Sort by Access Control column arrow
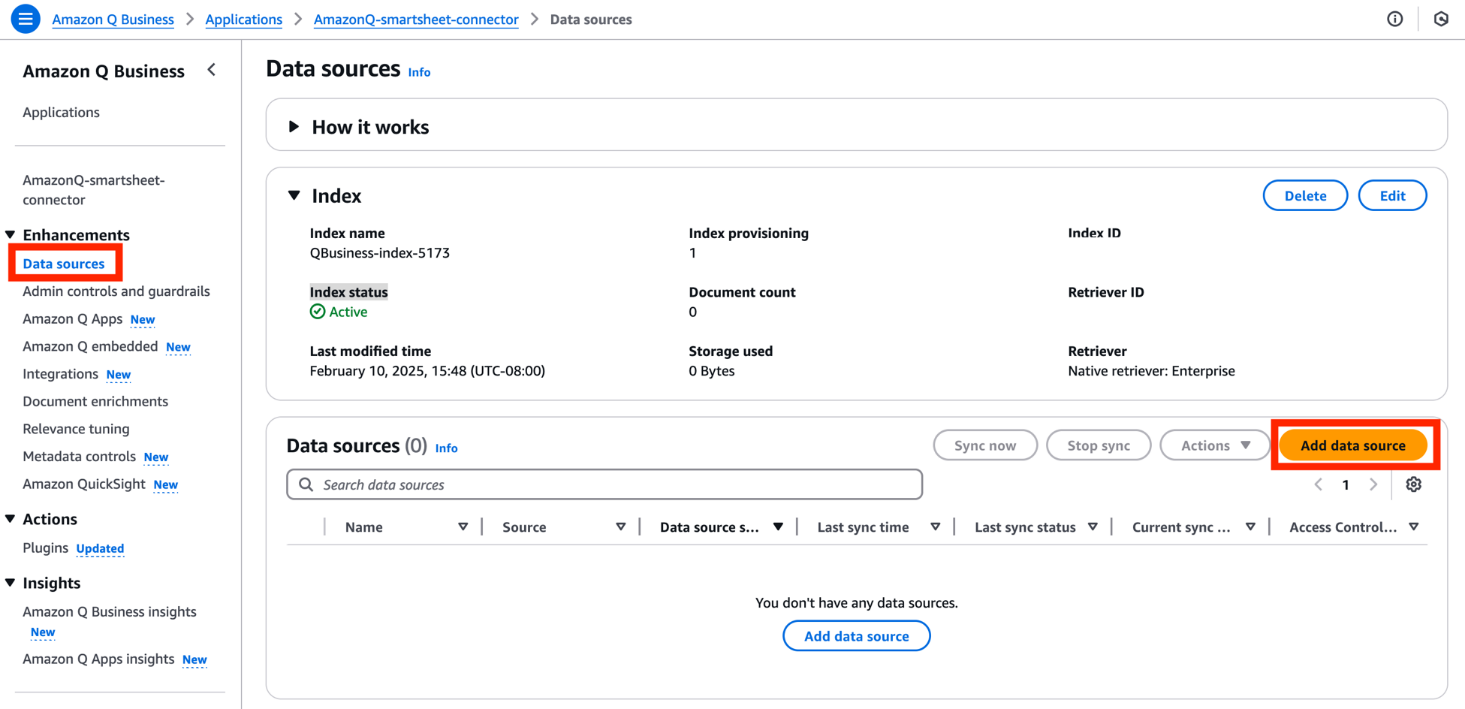Image resolution: width=1465 pixels, height=709 pixels. coord(1413,527)
